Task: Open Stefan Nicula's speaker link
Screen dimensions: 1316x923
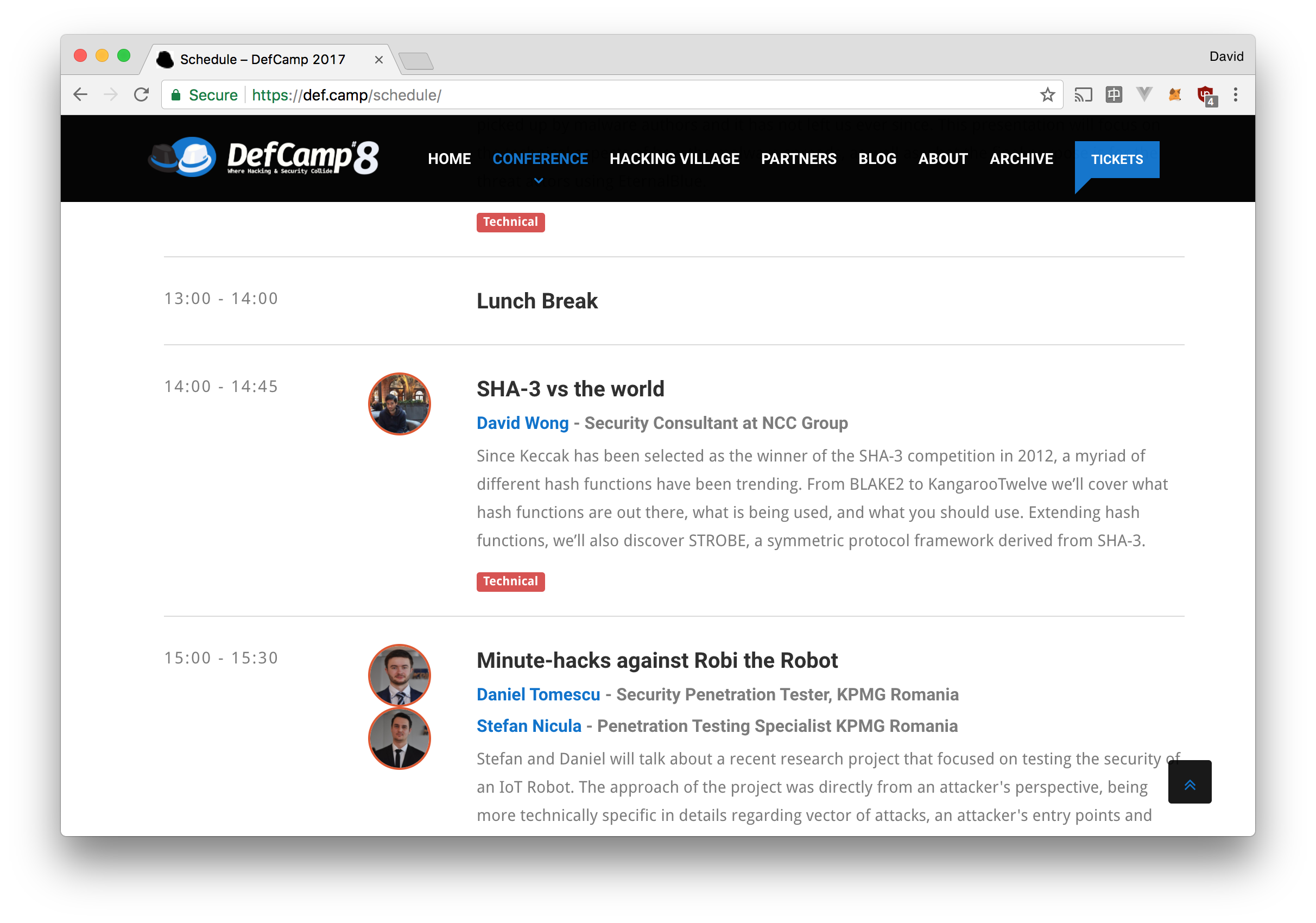Action: coord(529,725)
